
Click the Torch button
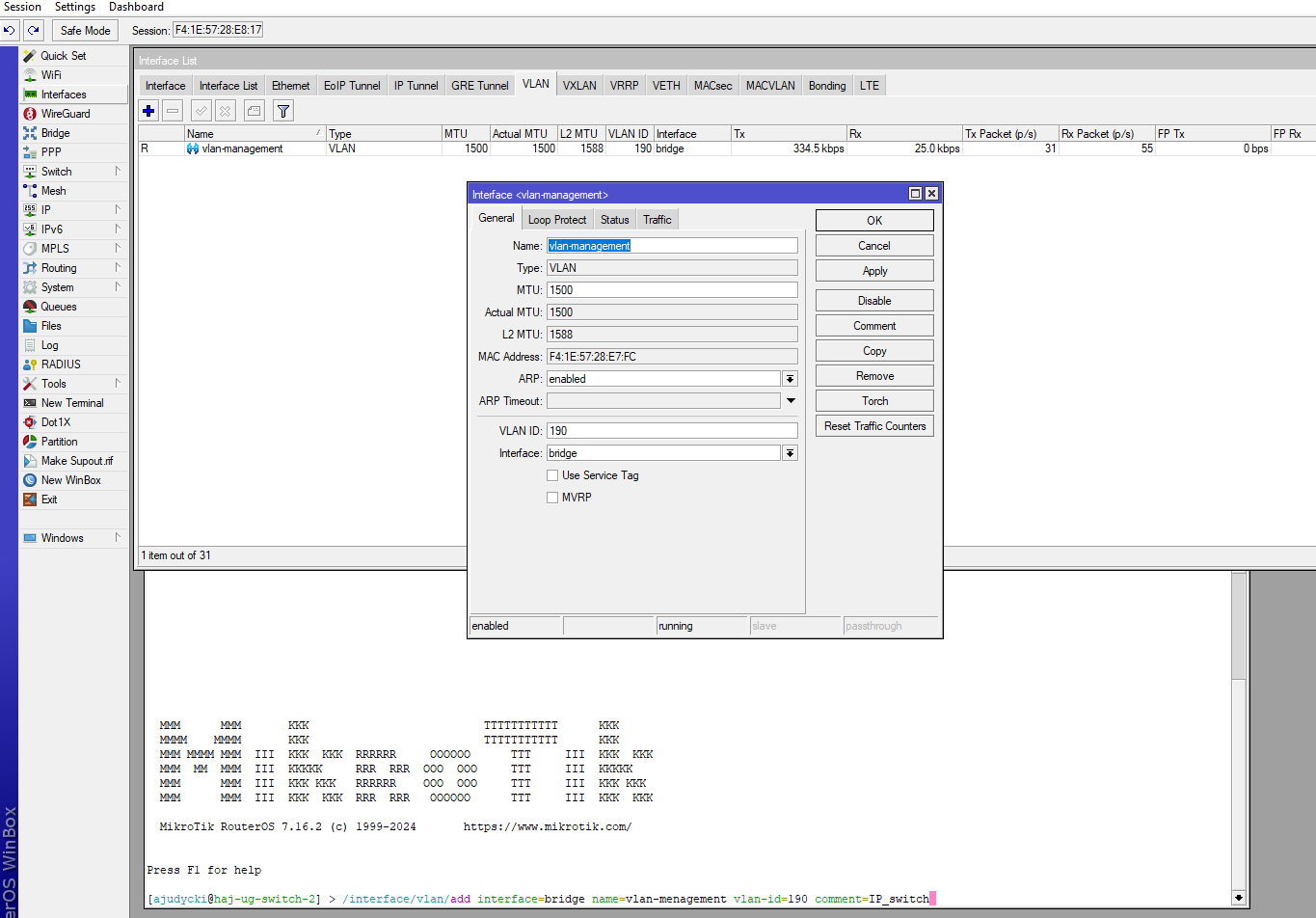(874, 401)
